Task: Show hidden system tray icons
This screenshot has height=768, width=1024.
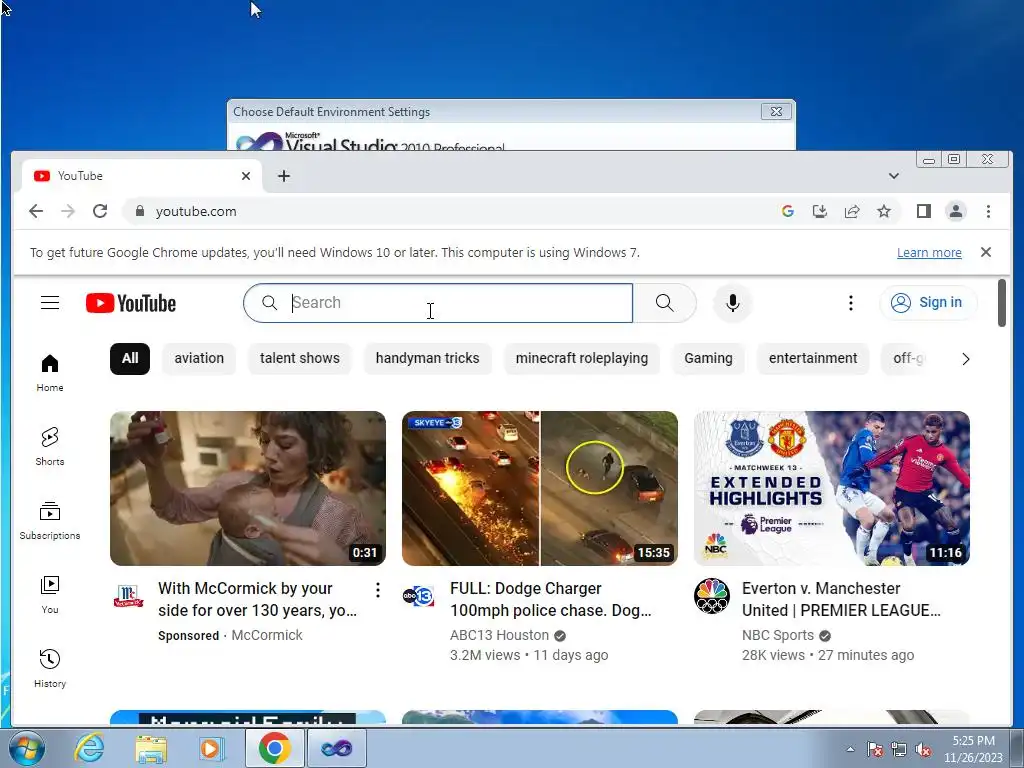Action: point(850,749)
